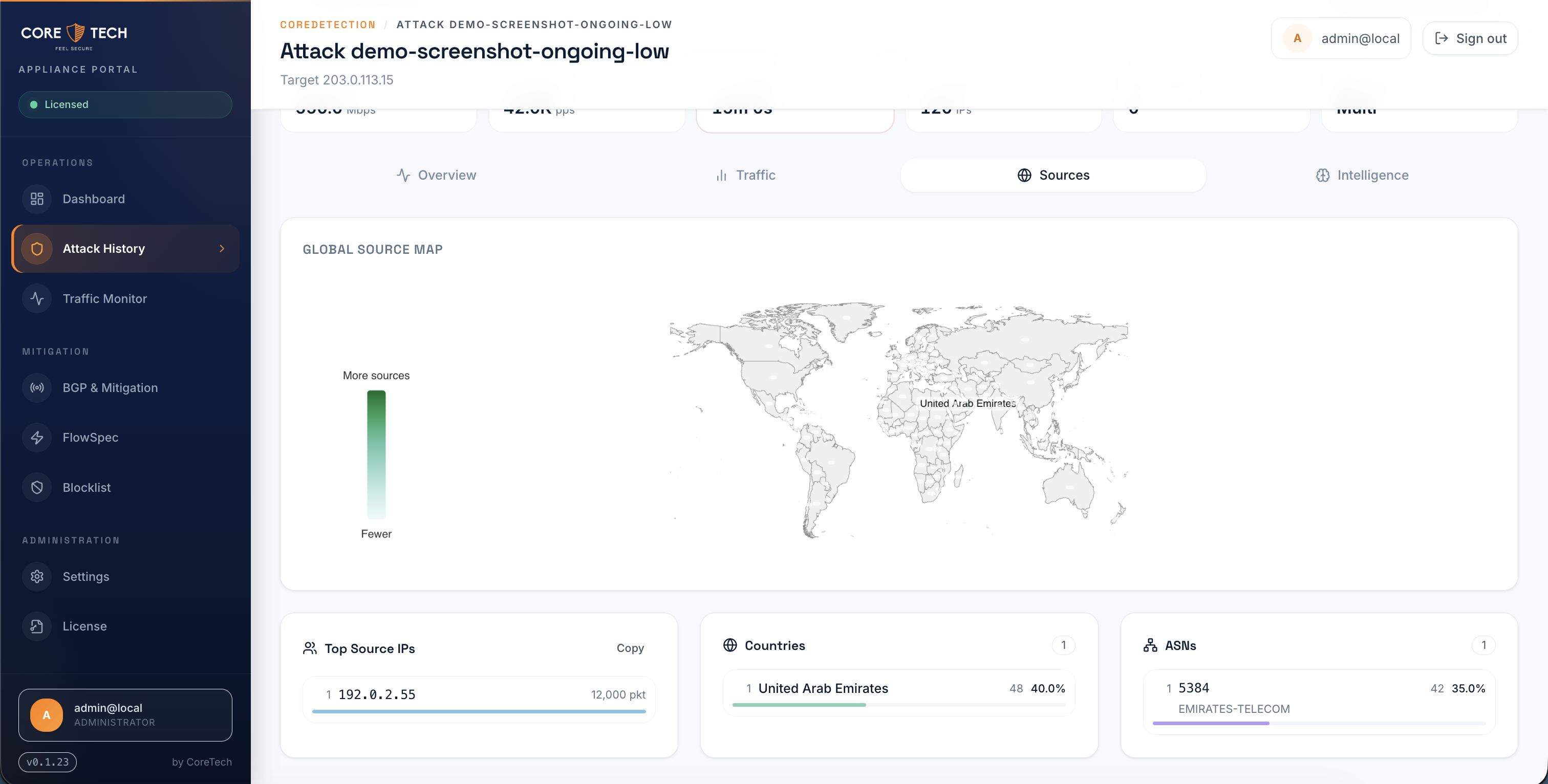This screenshot has height=784, width=1548.
Task: Click the Sign out arrow icon
Action: coord(1441,38)
